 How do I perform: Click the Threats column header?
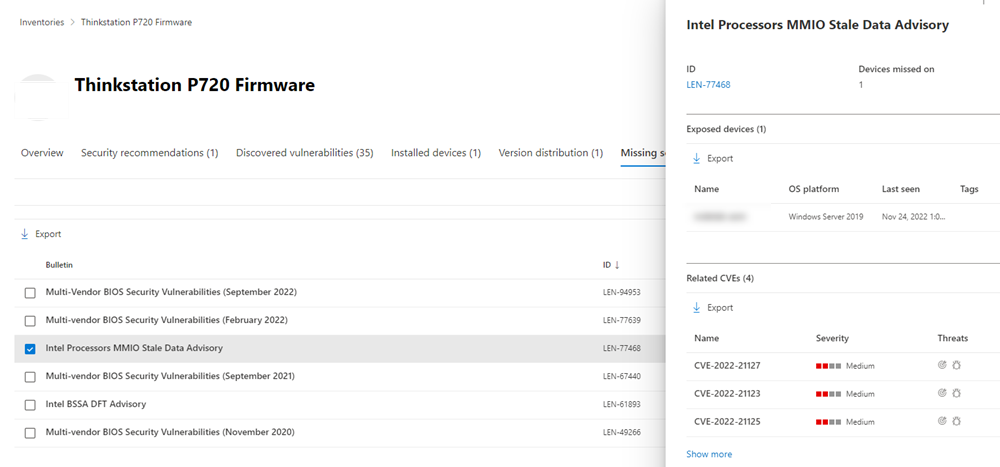953,338
